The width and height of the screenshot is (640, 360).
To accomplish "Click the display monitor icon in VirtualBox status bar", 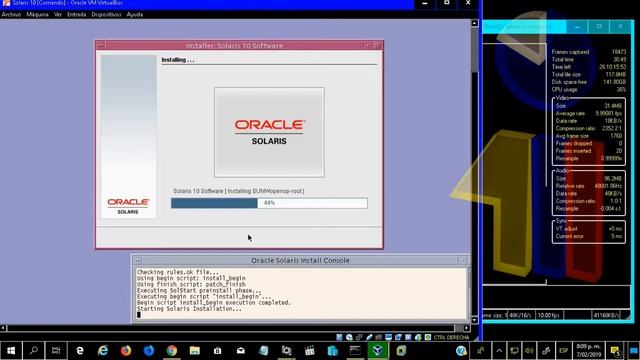I will coord(388,337).
